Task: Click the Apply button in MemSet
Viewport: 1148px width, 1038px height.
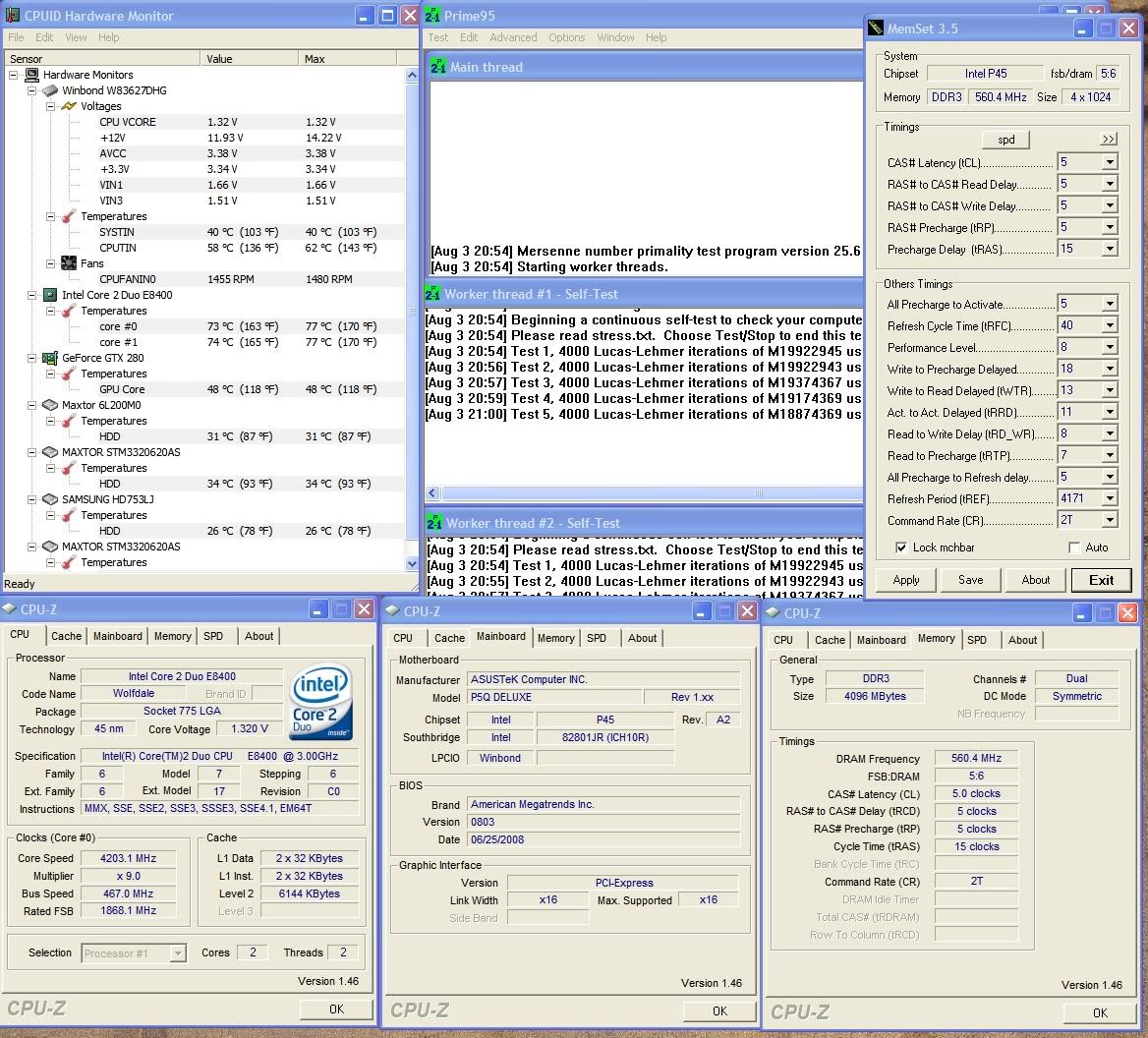Action: [x=905, y=580]
